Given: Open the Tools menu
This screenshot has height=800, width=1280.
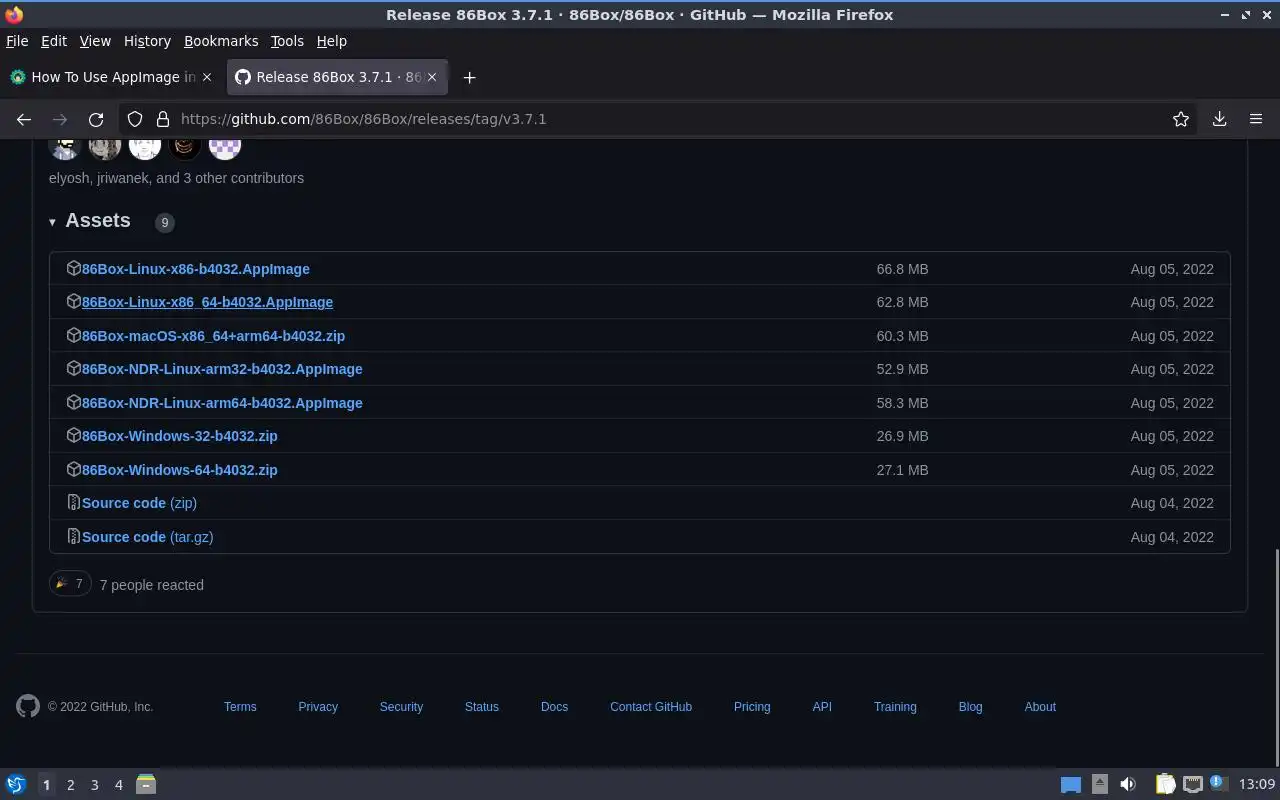Looking at the screenshot, I should [287, 41].
